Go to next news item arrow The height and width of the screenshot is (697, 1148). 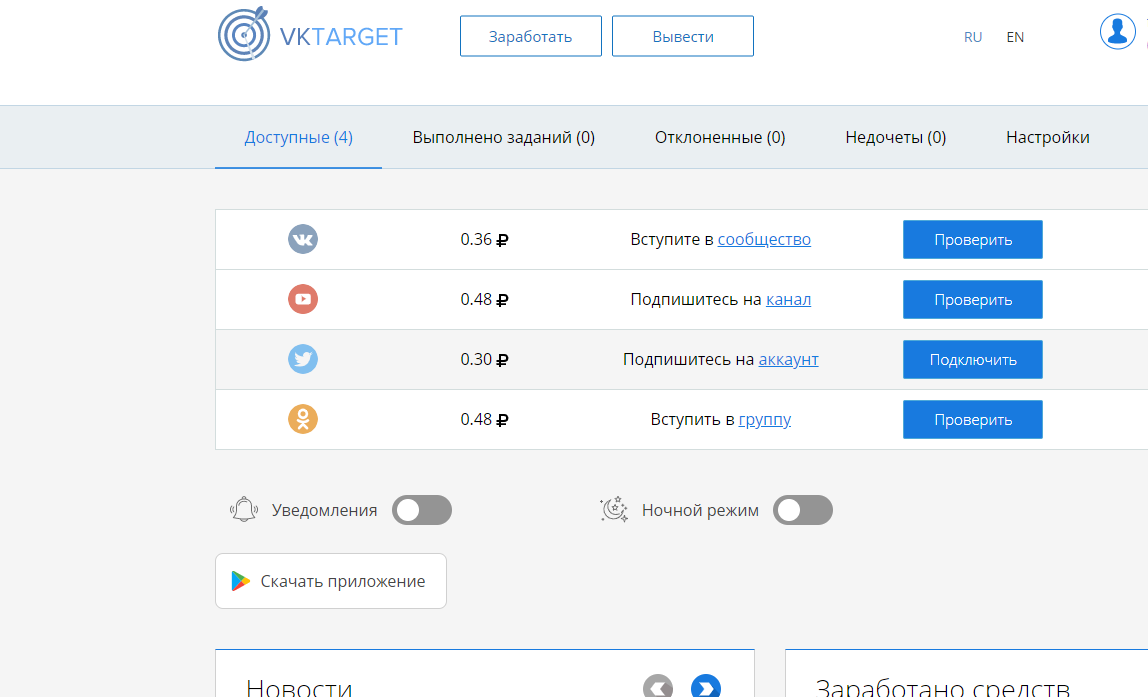[x=706, y=688]
